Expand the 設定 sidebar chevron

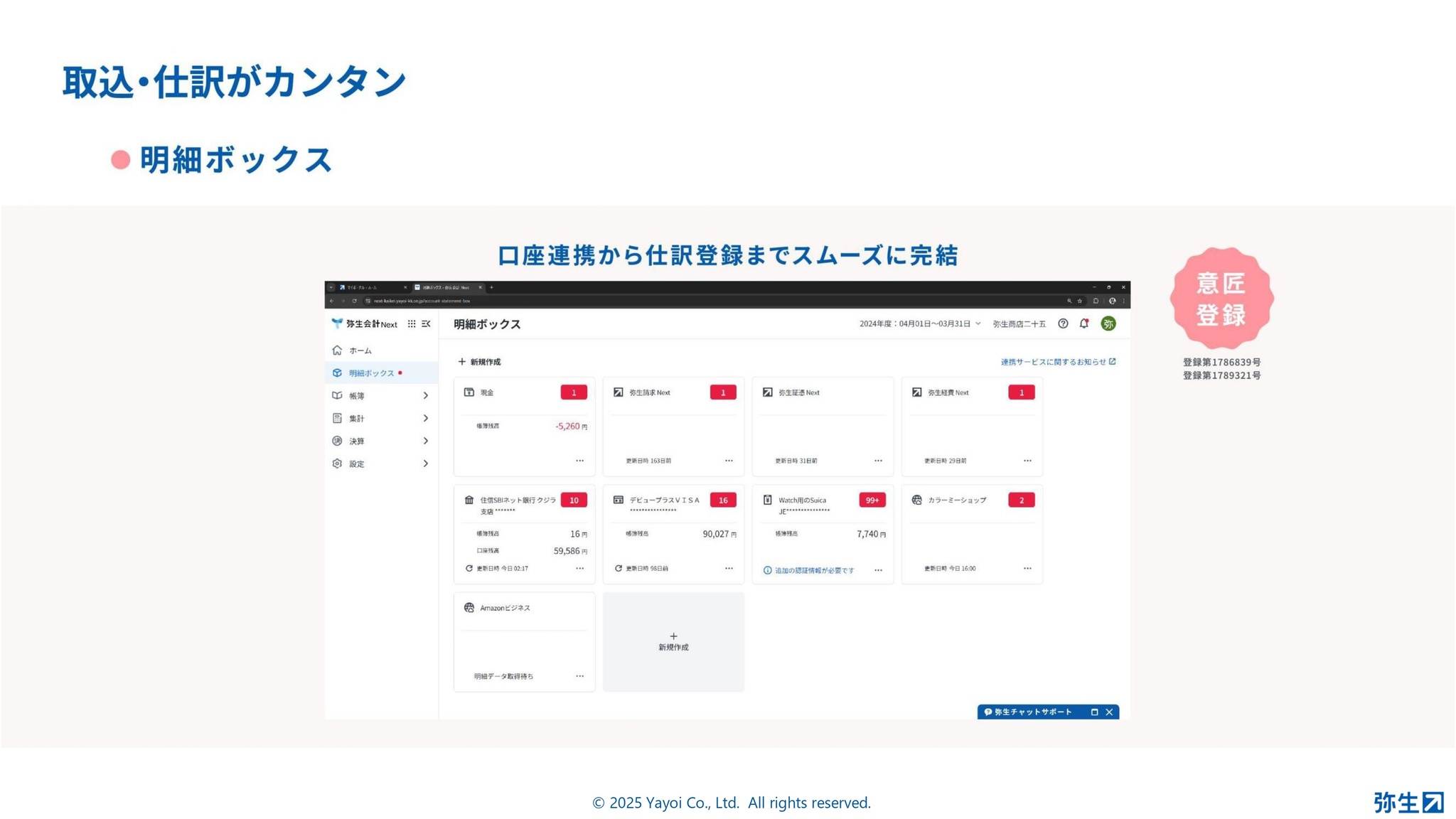coord(426,464)
